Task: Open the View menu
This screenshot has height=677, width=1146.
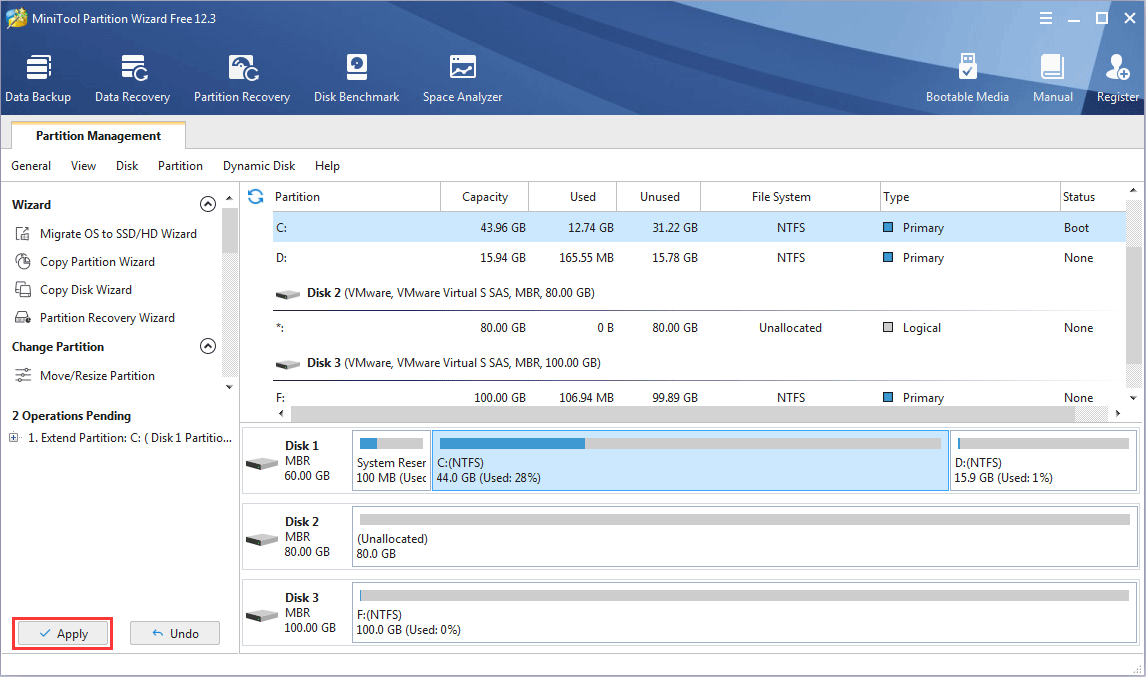Action: [83, 166]
